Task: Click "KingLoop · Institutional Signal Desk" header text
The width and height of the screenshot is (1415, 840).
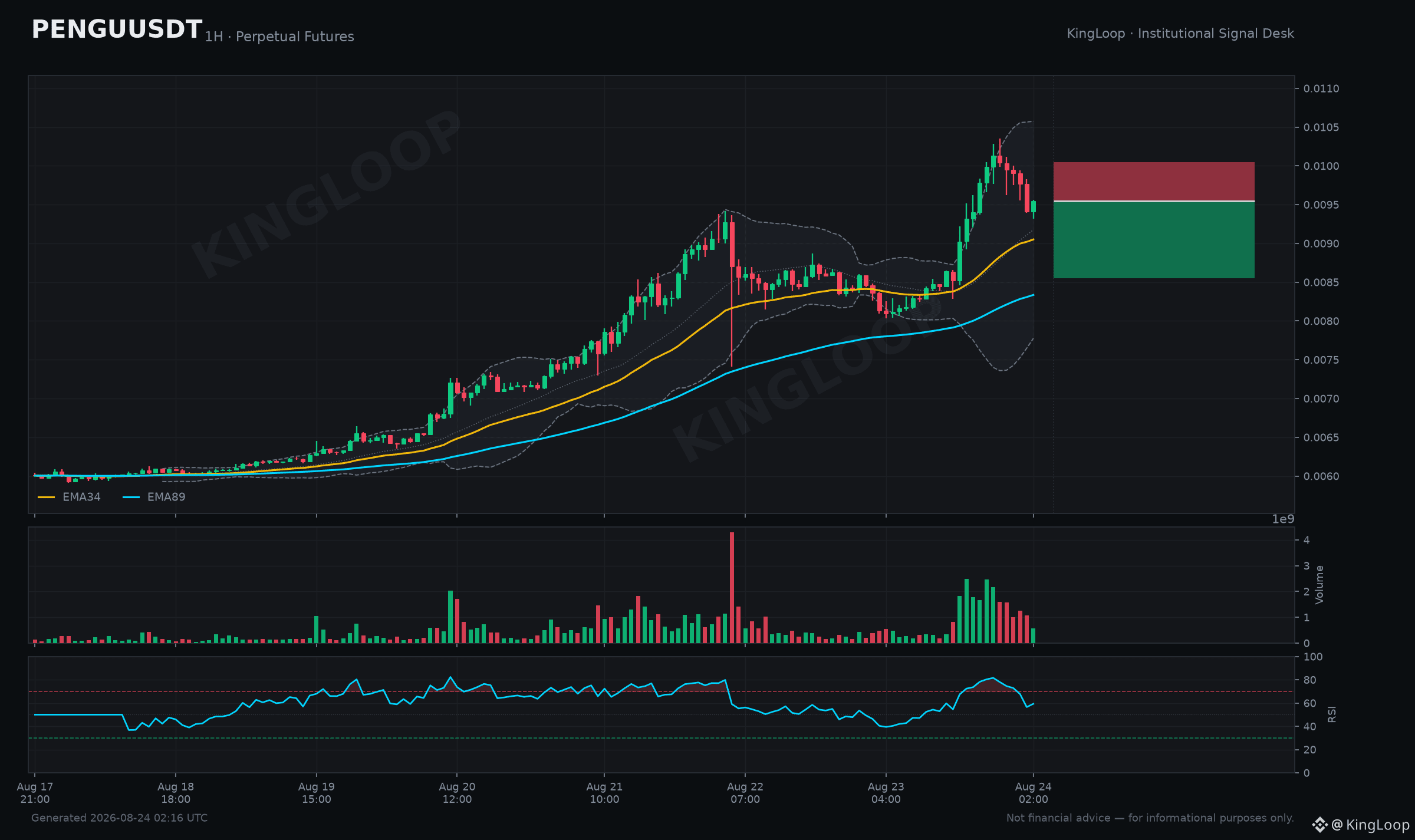Action: coord(1180,34)
